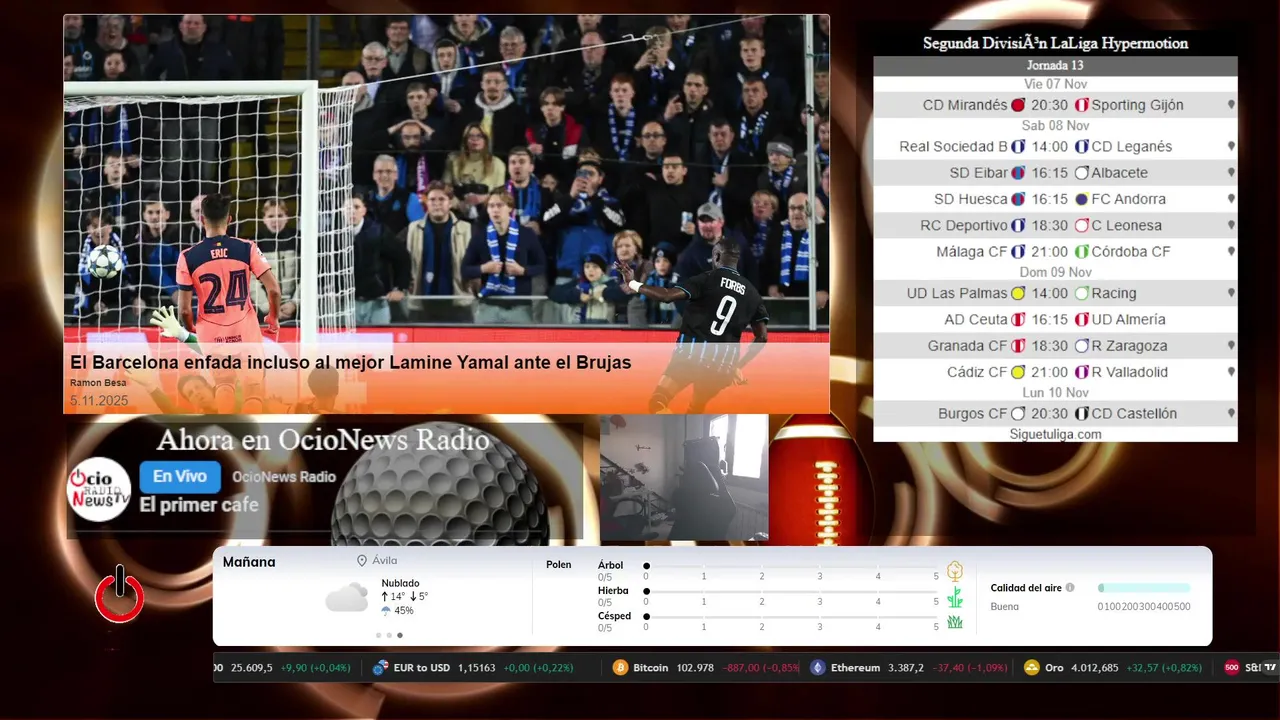Click the air quality index bar
The width and height of the screenshot is (1280, 720).
pos(1144,588)
